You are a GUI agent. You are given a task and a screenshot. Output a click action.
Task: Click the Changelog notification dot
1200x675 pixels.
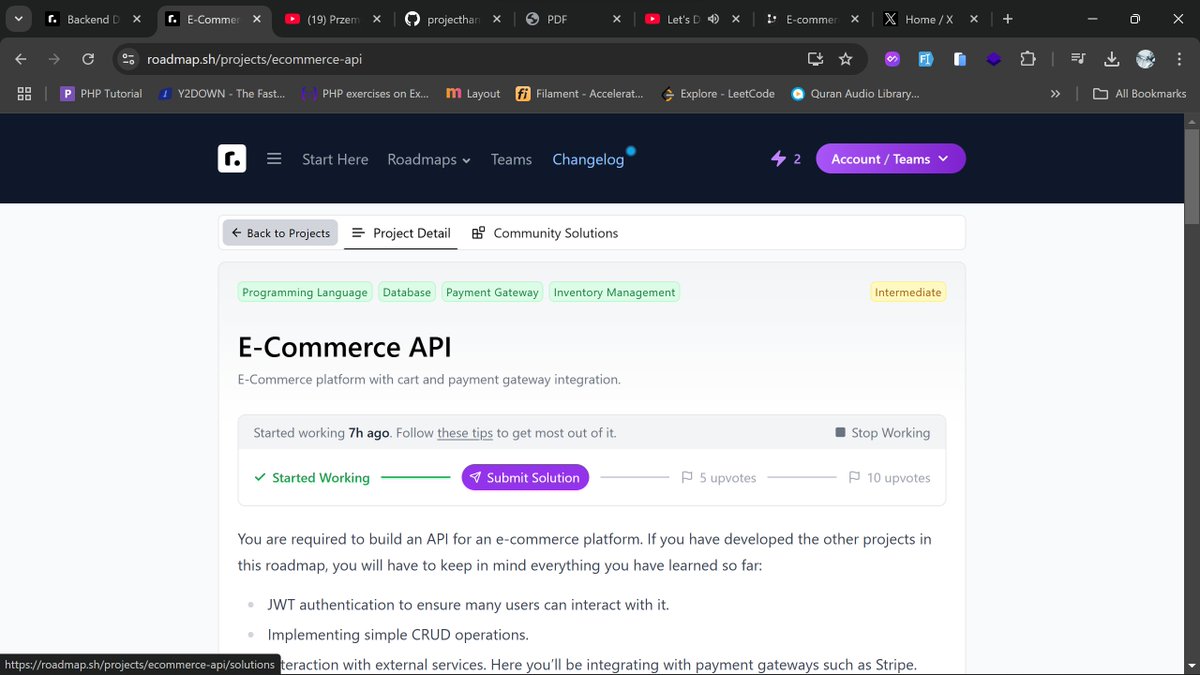(x=631, y=152)
